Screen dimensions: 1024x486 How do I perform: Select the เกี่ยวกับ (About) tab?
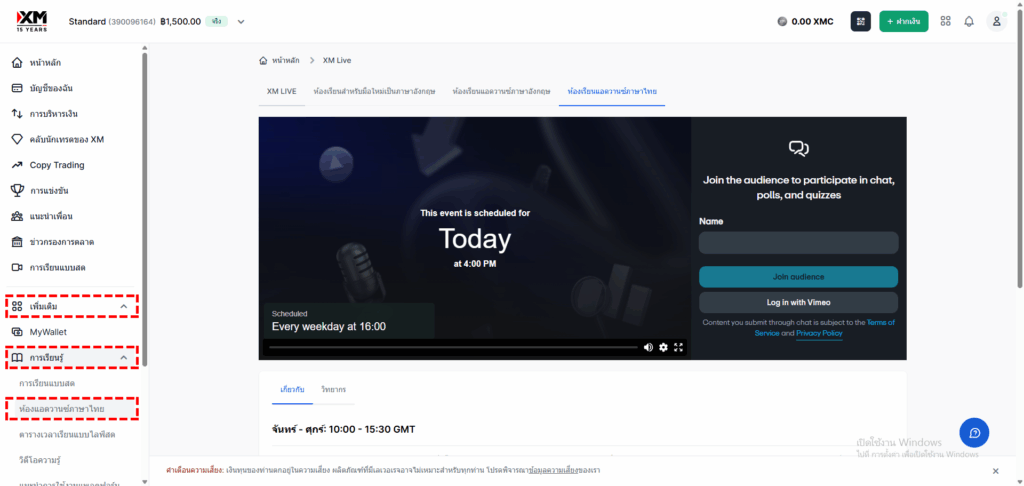tap(292, 389)
